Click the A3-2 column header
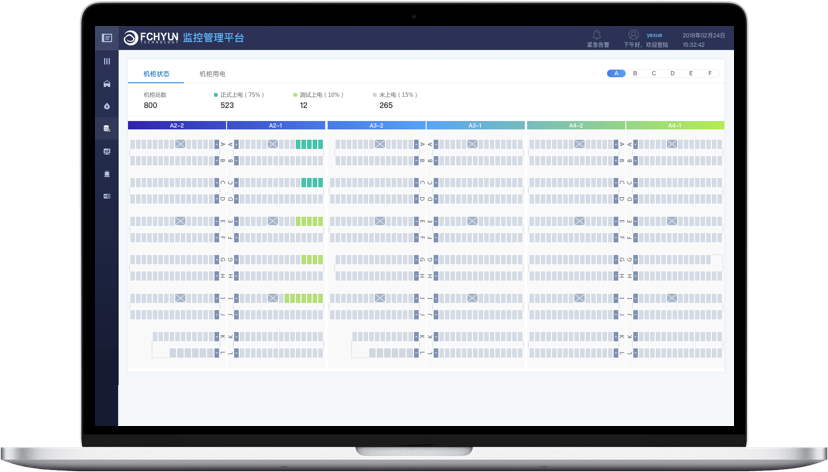Screen dimensions: 828x472 [x=376, y=126]
